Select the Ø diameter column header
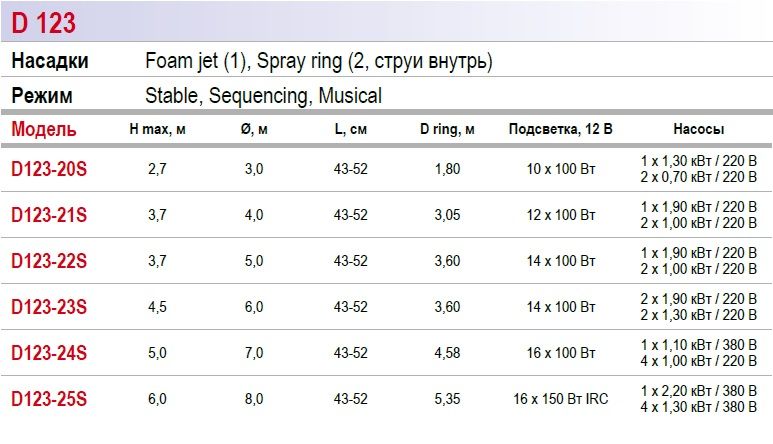 coord(254,130)
